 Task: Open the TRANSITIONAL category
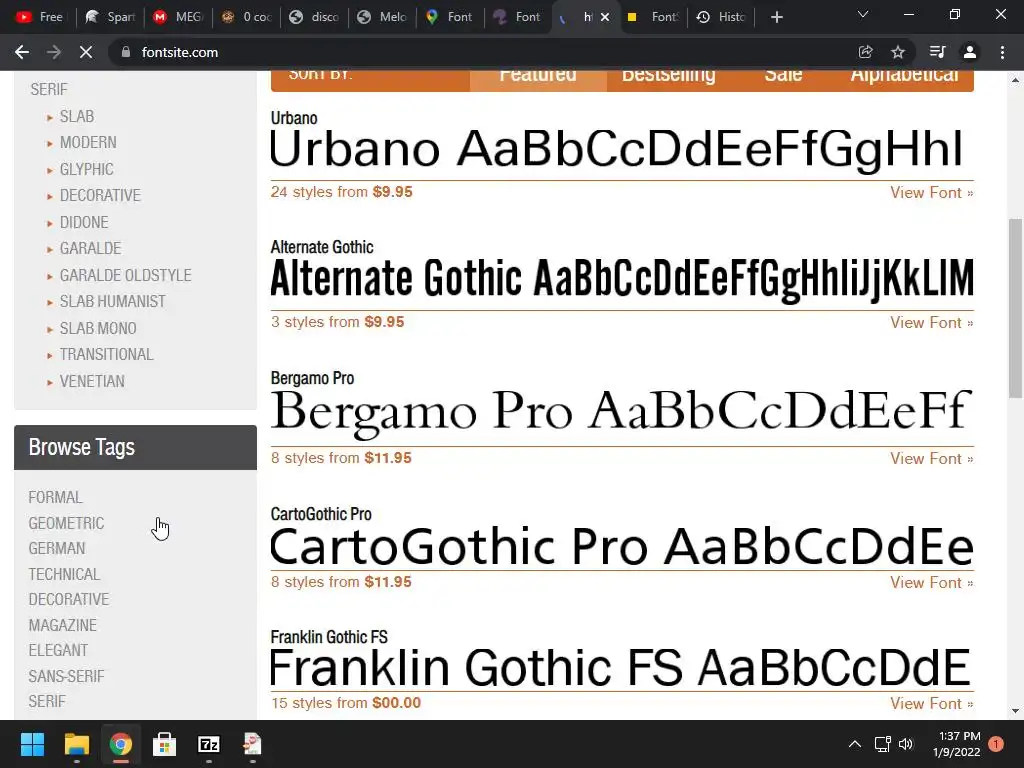(x=106, y=354)
